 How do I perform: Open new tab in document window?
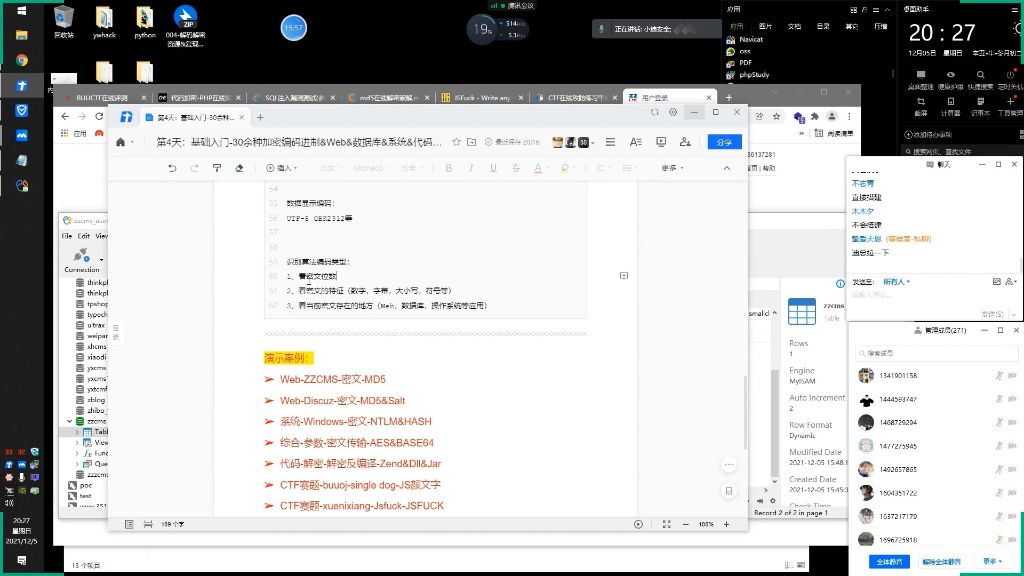(x=260, y=118)
